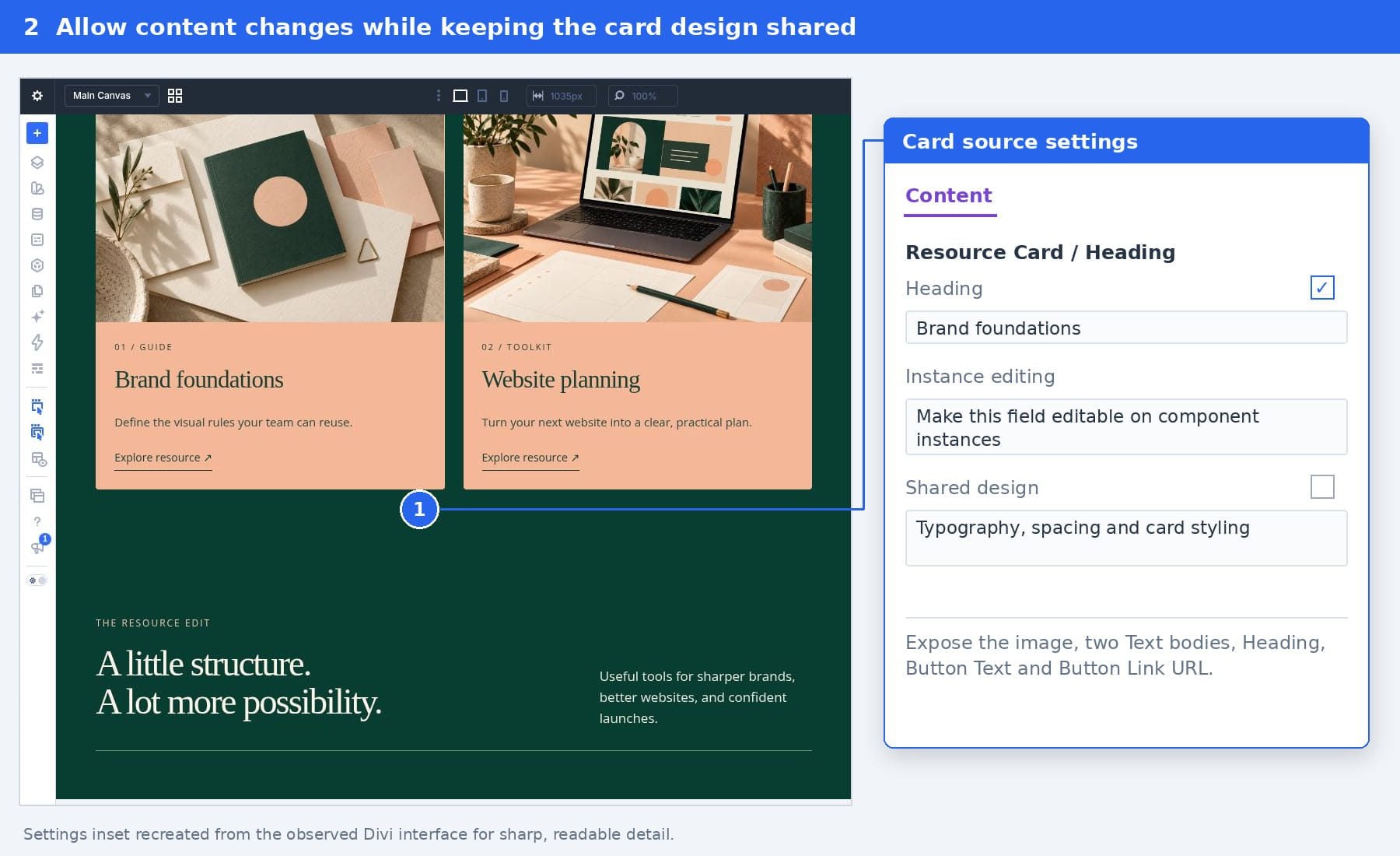Image resolution: width=1400 pixels, height=856 pixels.
Task: Open the Layers panel icon
Action: pyautogui.click(x=37, y=163)
